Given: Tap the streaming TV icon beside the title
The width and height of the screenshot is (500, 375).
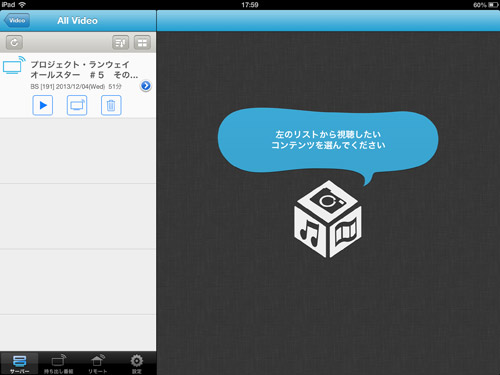Looking at the screenshot, I should (14, 65).
